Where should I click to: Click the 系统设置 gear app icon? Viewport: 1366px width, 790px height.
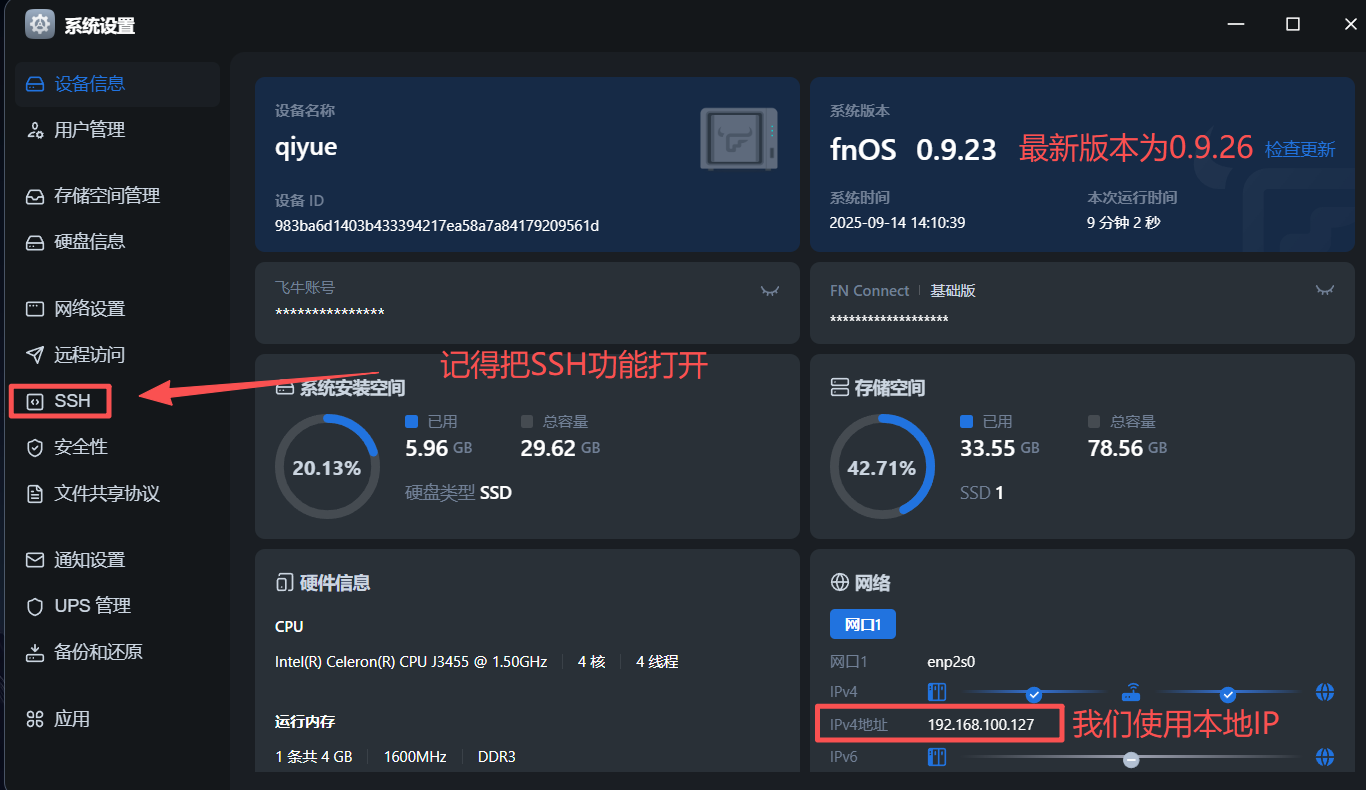tap(40, 24)
